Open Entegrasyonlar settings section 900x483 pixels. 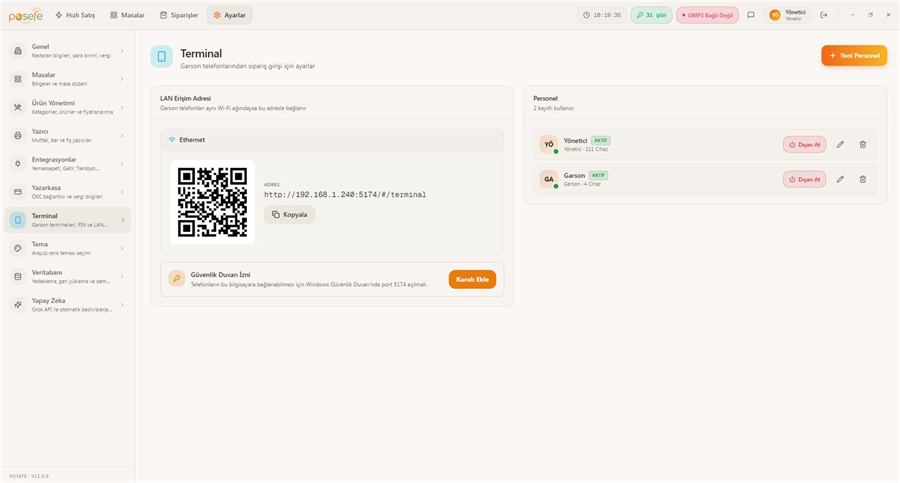68,164
